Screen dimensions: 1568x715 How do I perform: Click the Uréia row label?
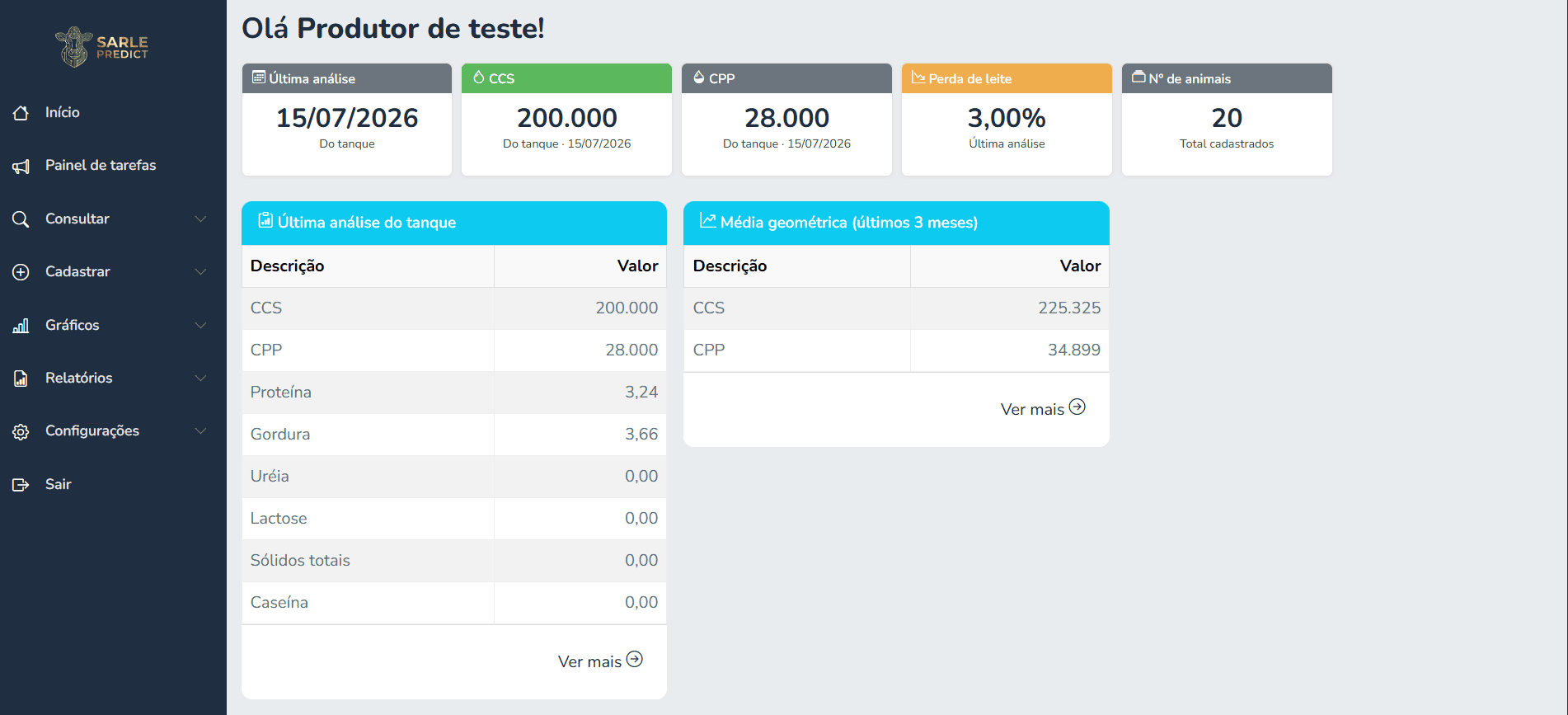click(x=270, y=476)
